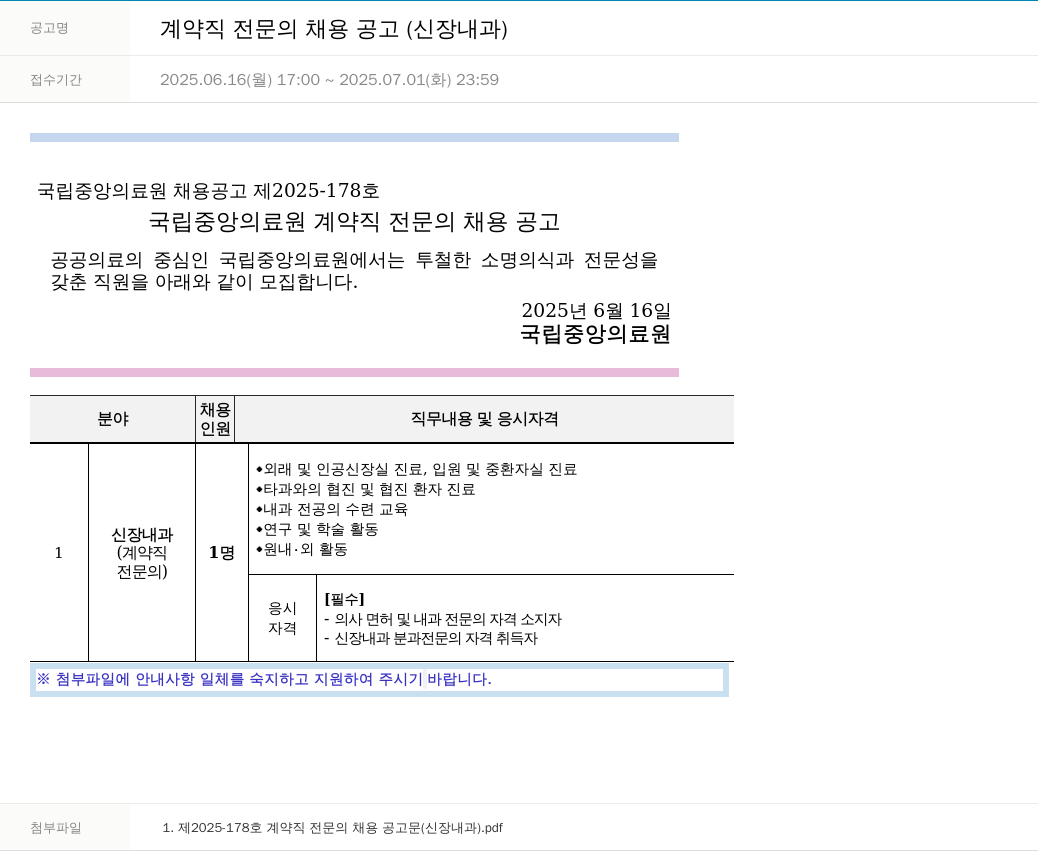Click the 직무내용 및 응시자격 header
Viewport: 1038px width, 852px height.
tap(485, 419)
